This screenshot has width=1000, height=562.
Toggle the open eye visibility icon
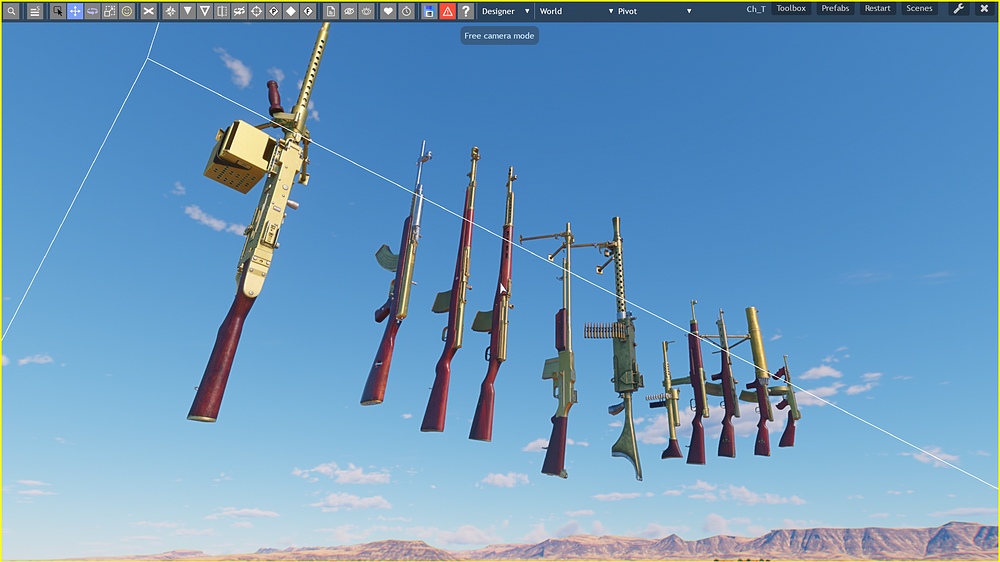tap(366, 11)
